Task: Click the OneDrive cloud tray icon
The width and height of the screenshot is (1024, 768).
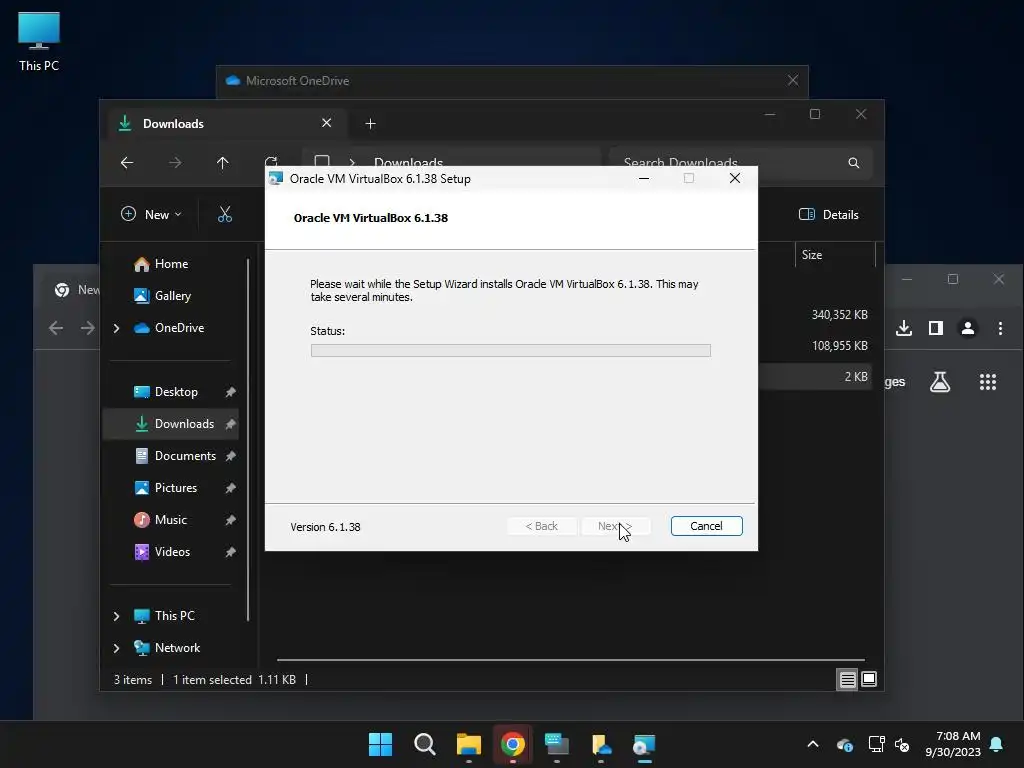Action: click(x=844, y=744)
